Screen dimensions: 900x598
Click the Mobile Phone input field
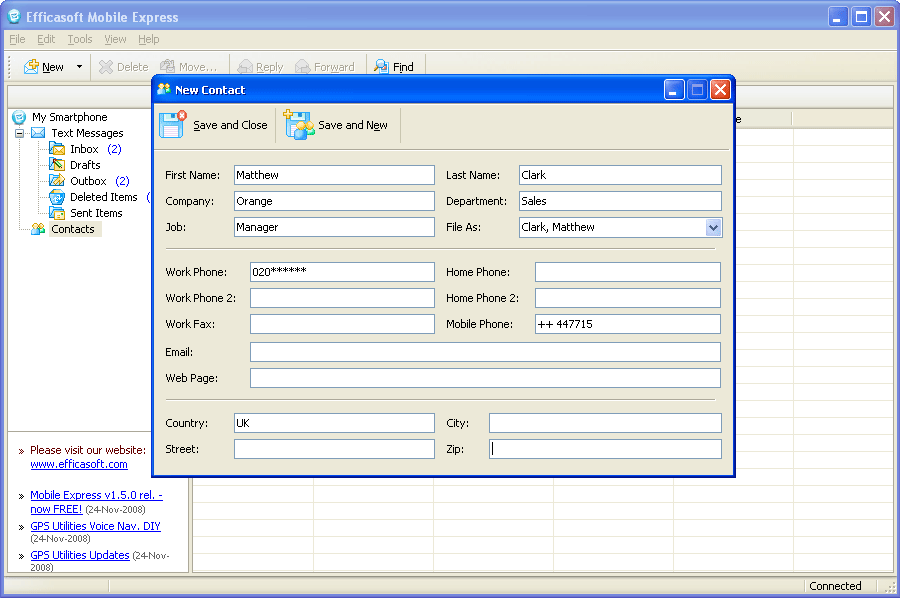[x=628, y=324]
